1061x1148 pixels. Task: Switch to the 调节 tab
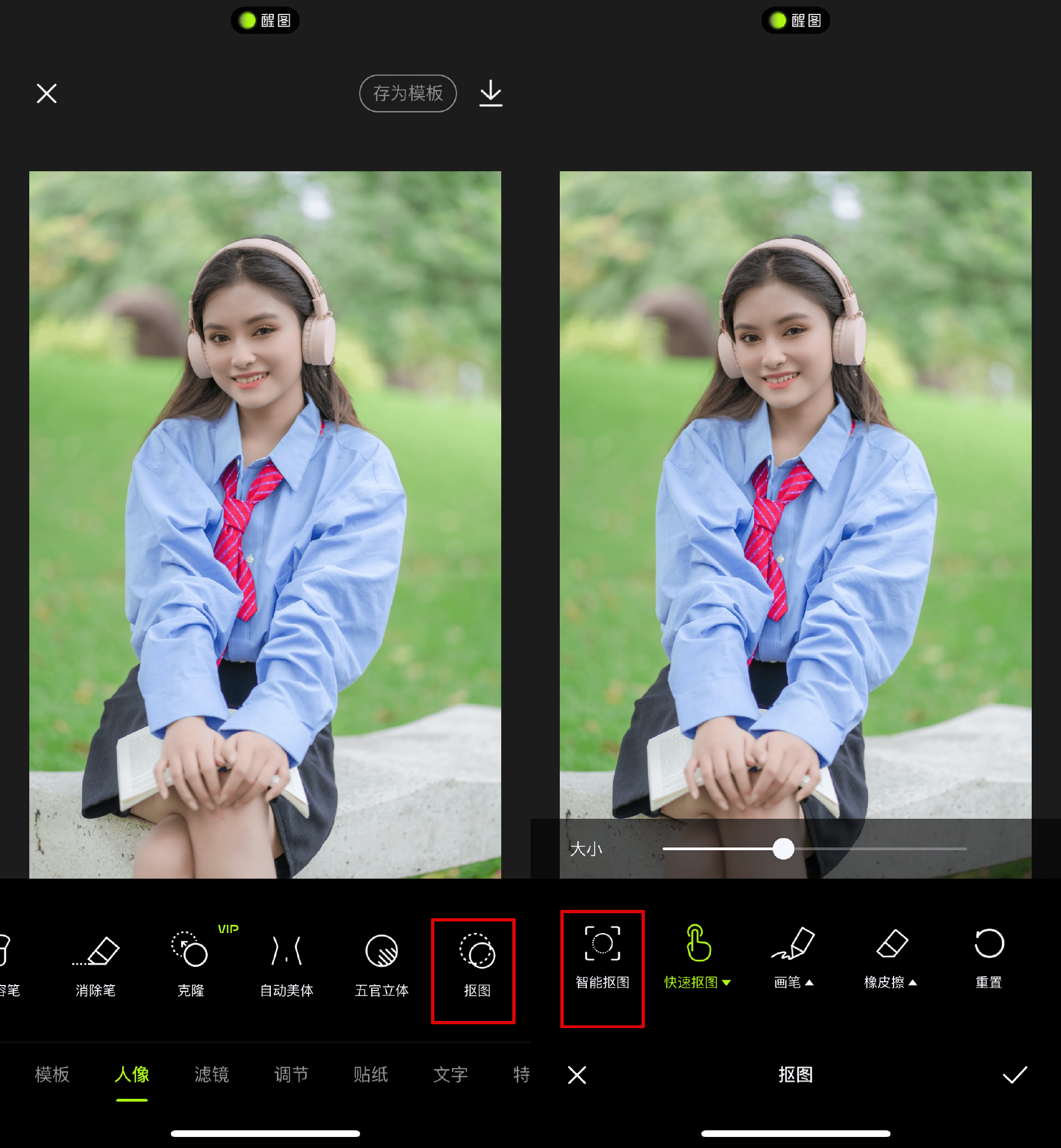point(291,1075)
